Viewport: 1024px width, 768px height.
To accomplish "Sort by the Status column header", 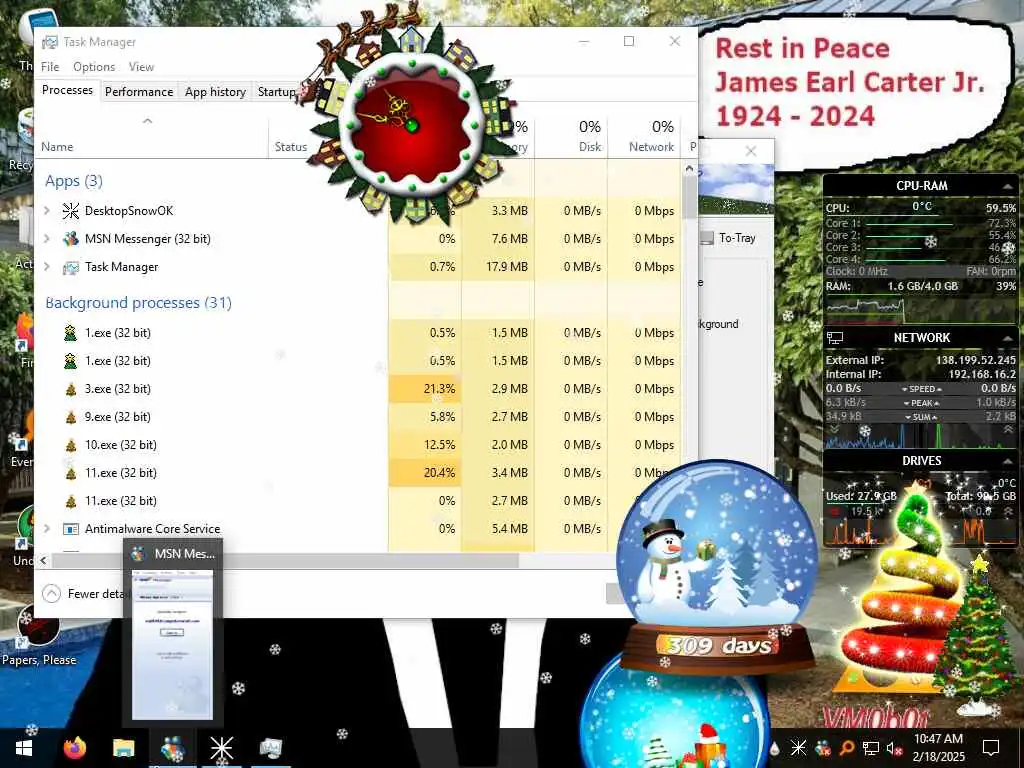I will (291, 146).
